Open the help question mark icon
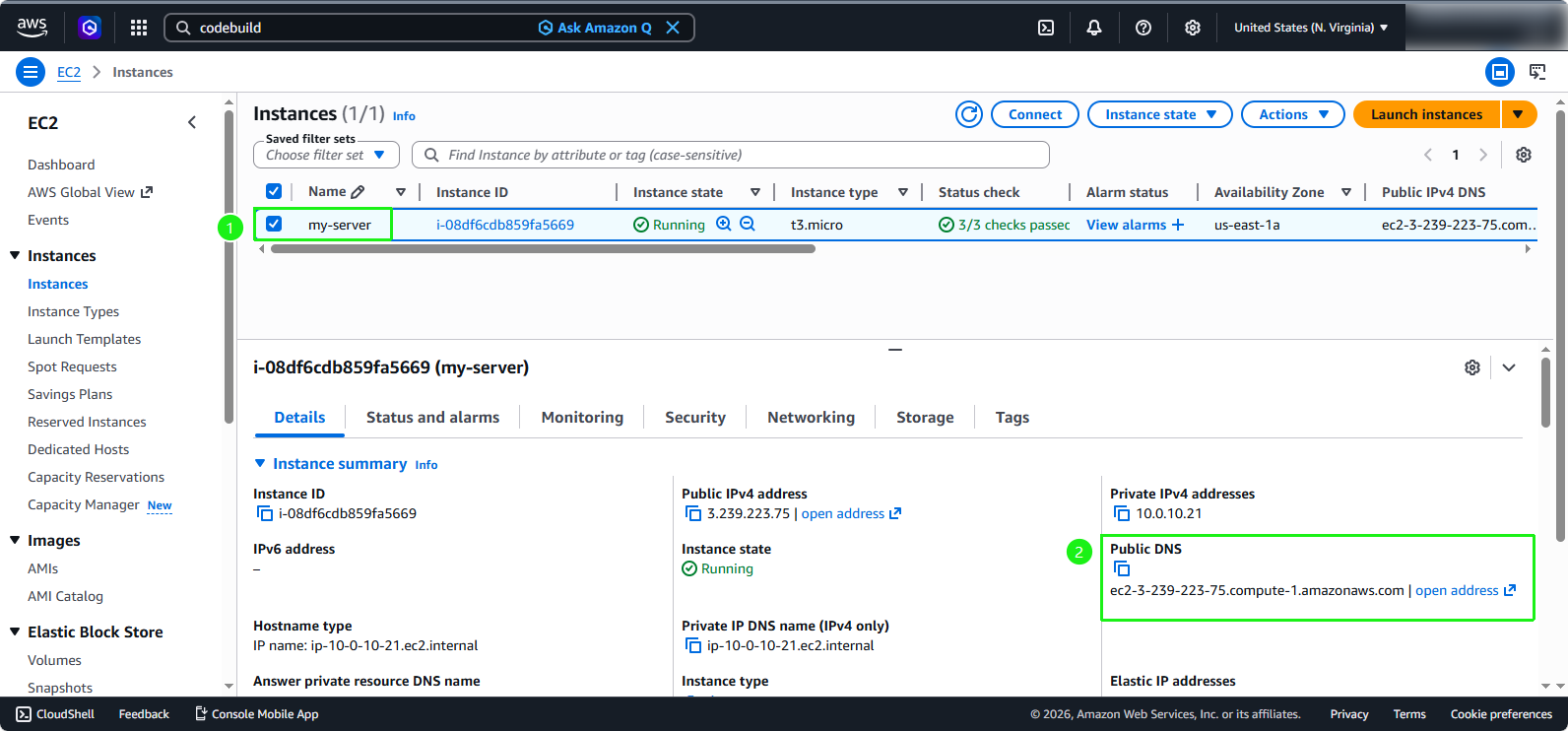 click(x=1143, y=28)
